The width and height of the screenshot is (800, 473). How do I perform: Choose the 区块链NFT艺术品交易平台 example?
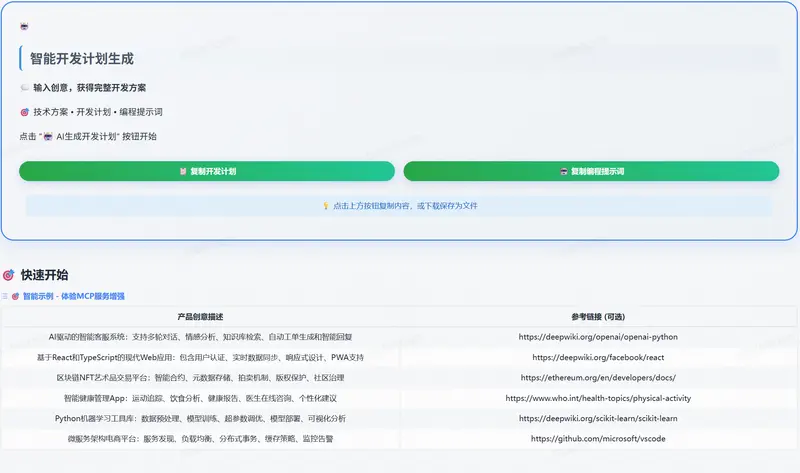(x=200, y=378)
